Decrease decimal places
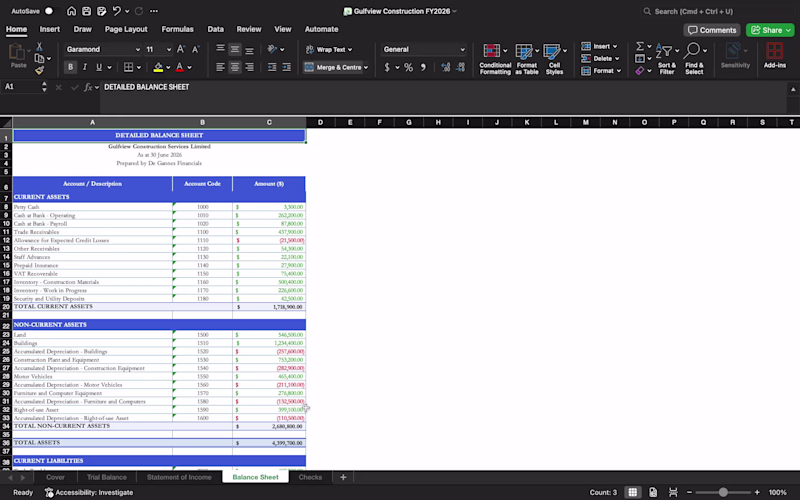Viewport: 800px width, 500px height. [461, 67]
